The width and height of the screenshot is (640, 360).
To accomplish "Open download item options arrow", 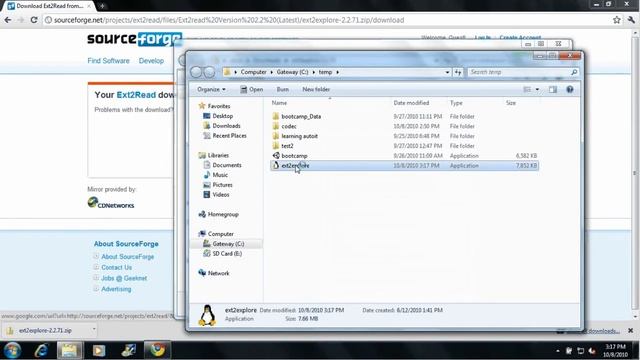I will point(93,330).
